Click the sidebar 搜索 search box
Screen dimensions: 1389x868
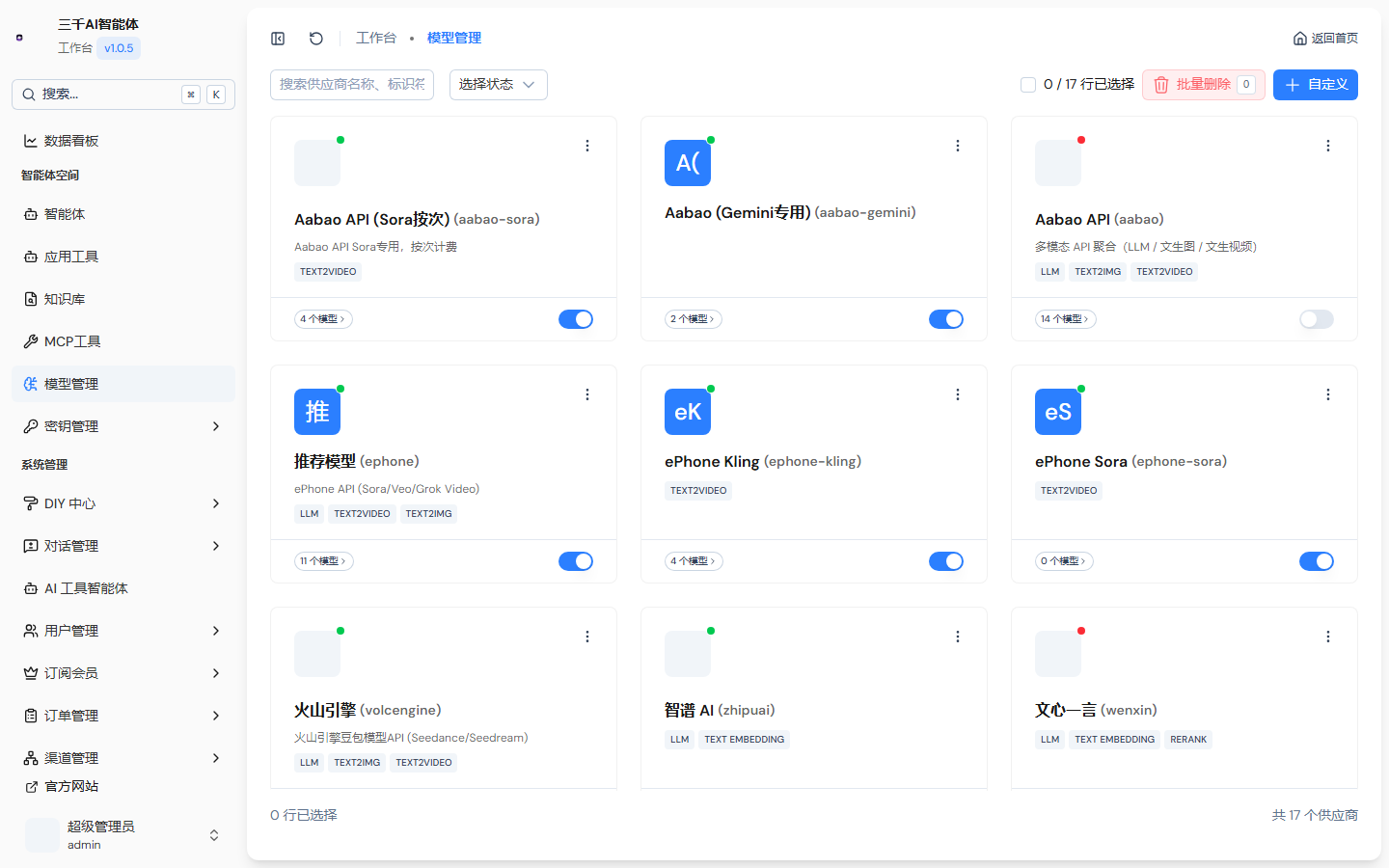click(123, 95)
